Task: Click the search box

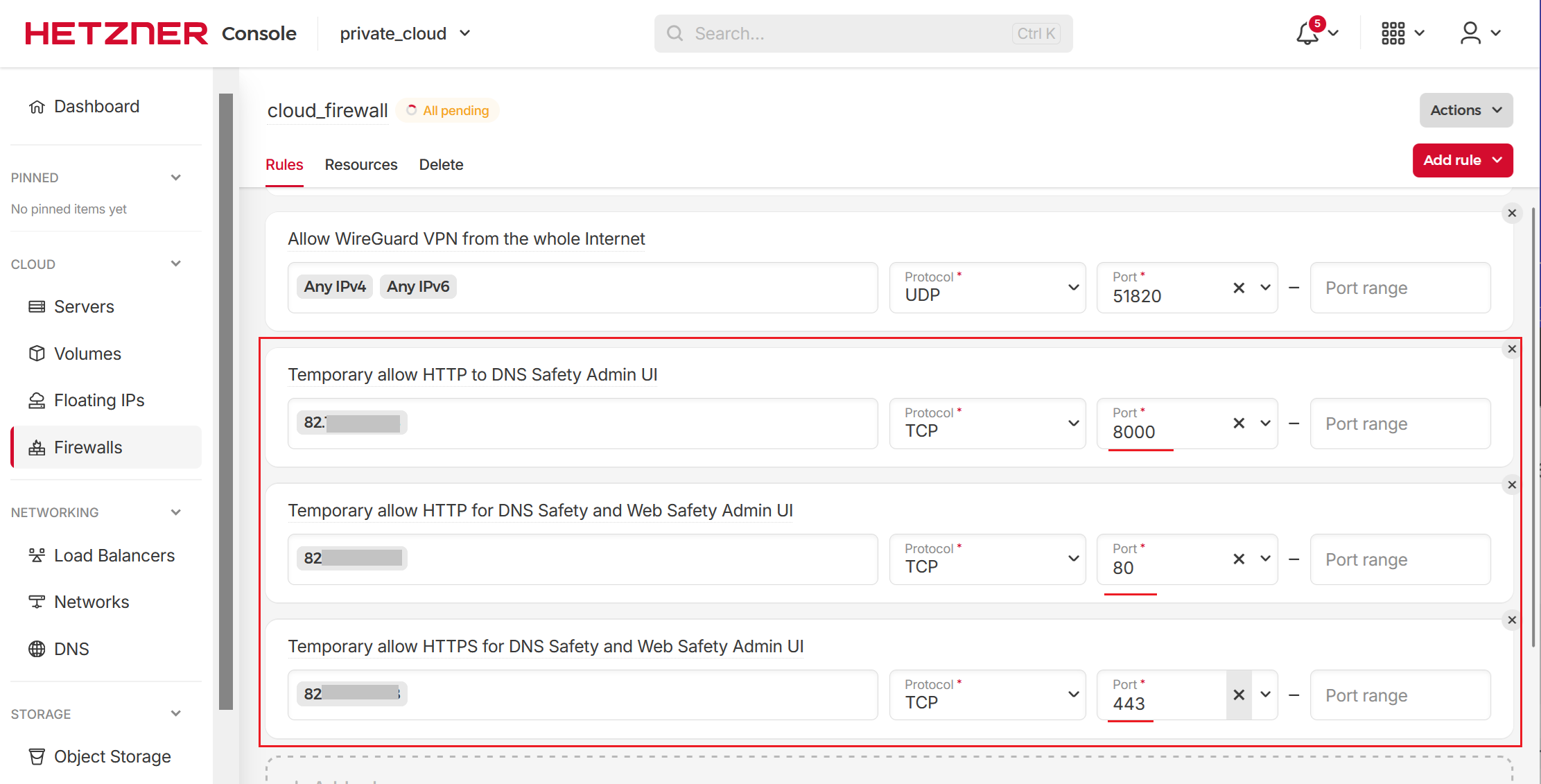Action: (x=863, y=33)
